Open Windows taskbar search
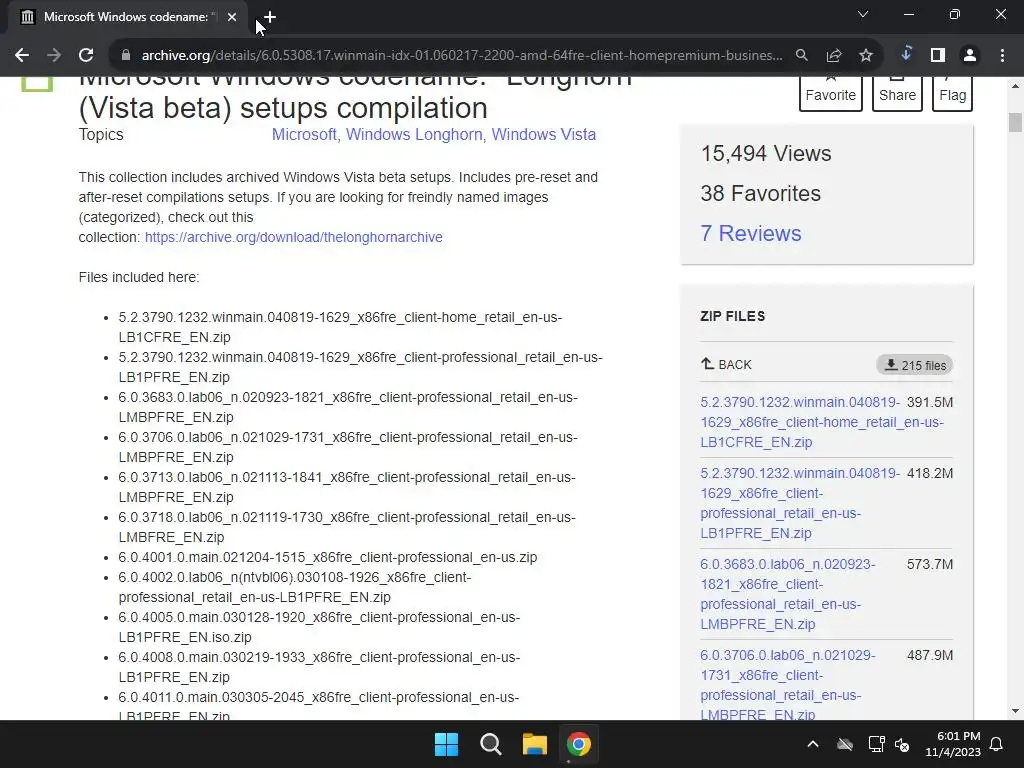This screenshot has height=768, width=1024. click(490, 744)
